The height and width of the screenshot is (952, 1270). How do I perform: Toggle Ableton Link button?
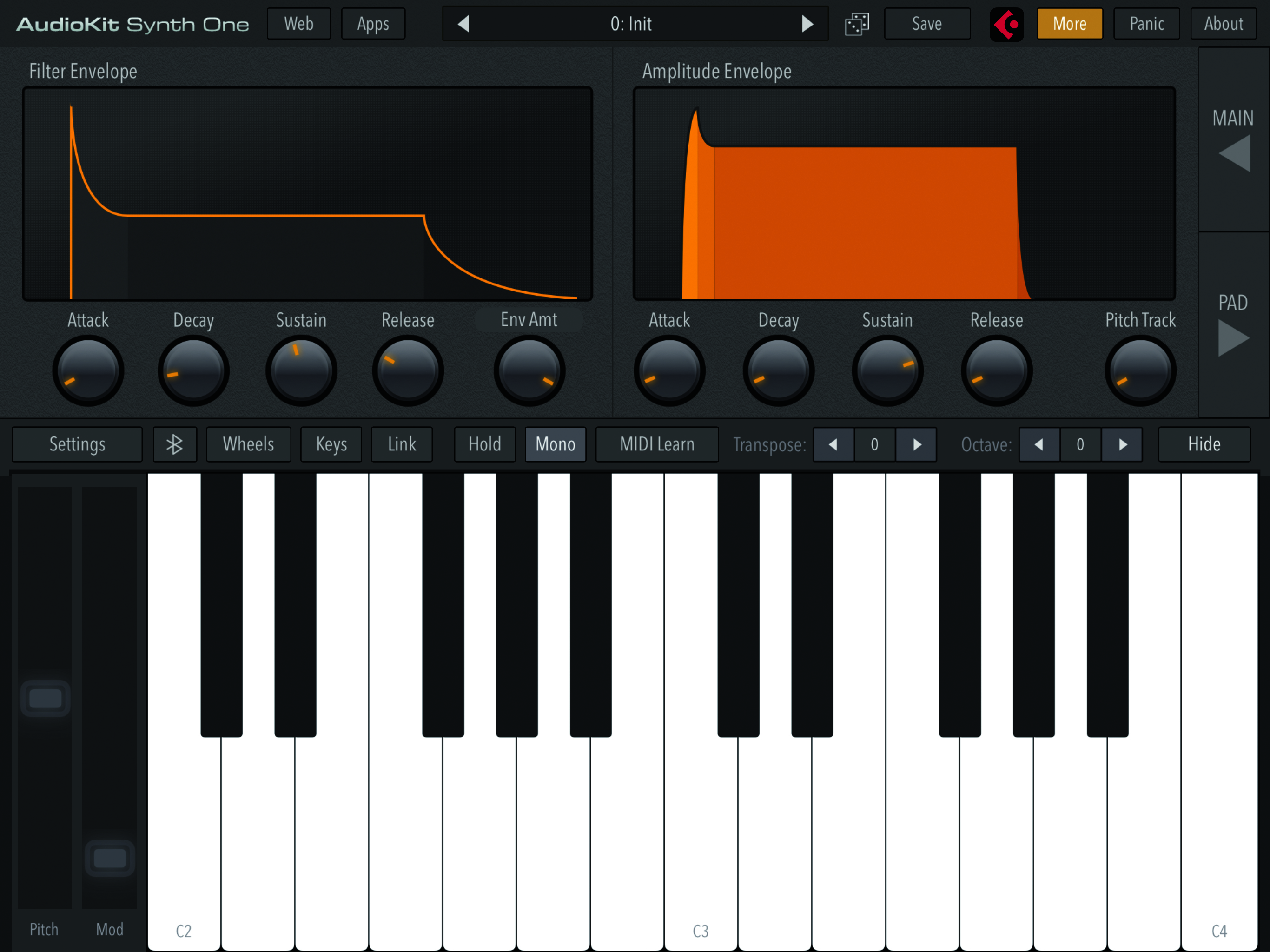click(401, 444)
